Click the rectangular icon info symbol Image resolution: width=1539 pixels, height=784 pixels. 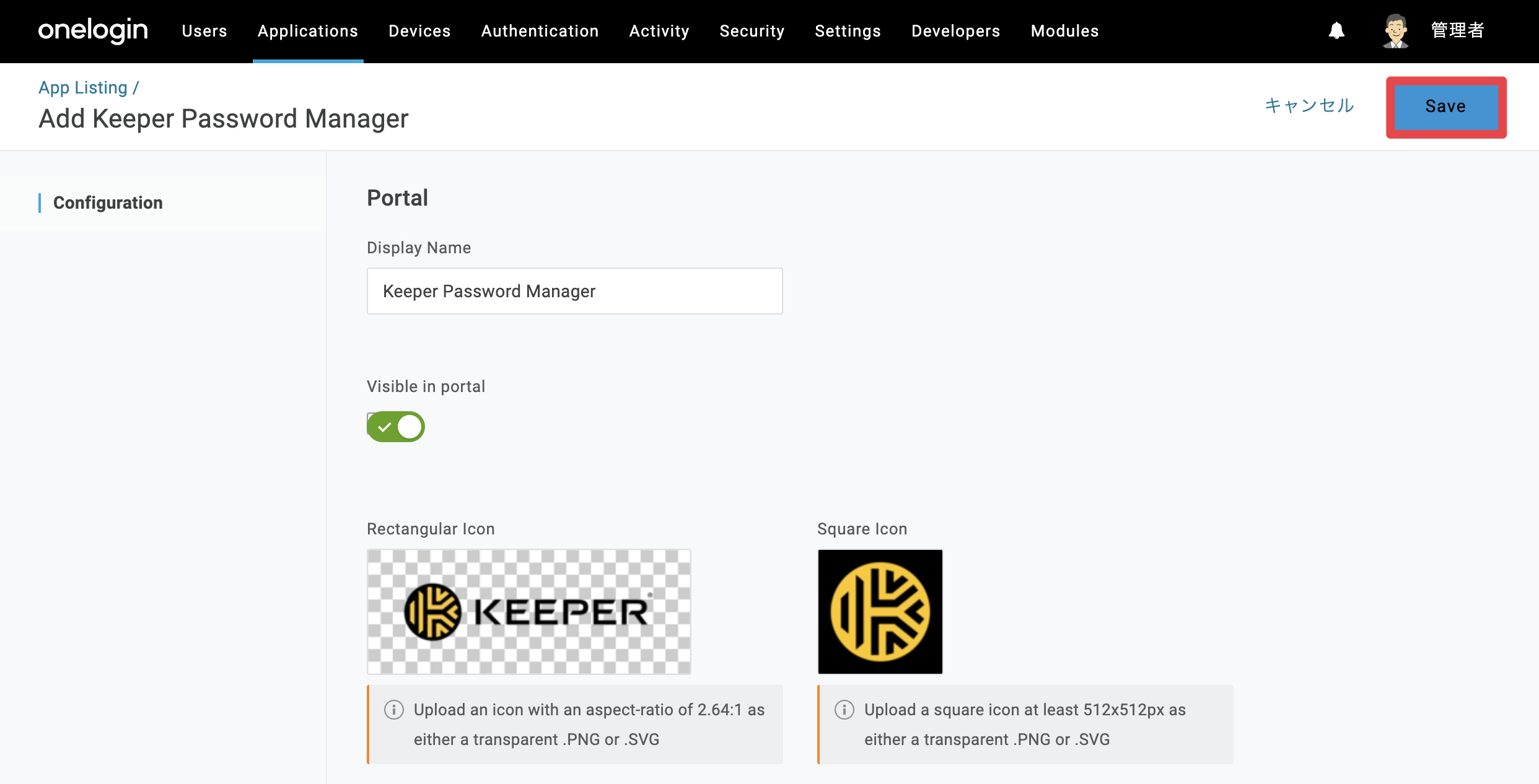coord(394,710)
